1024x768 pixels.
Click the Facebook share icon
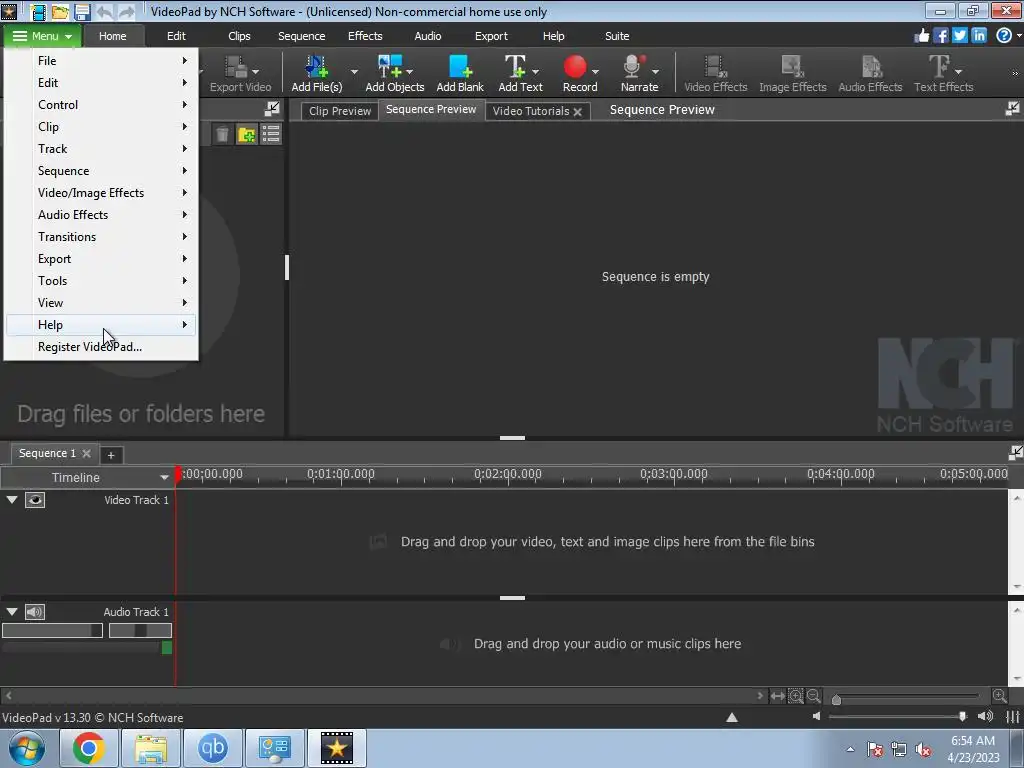pos(940,35)
